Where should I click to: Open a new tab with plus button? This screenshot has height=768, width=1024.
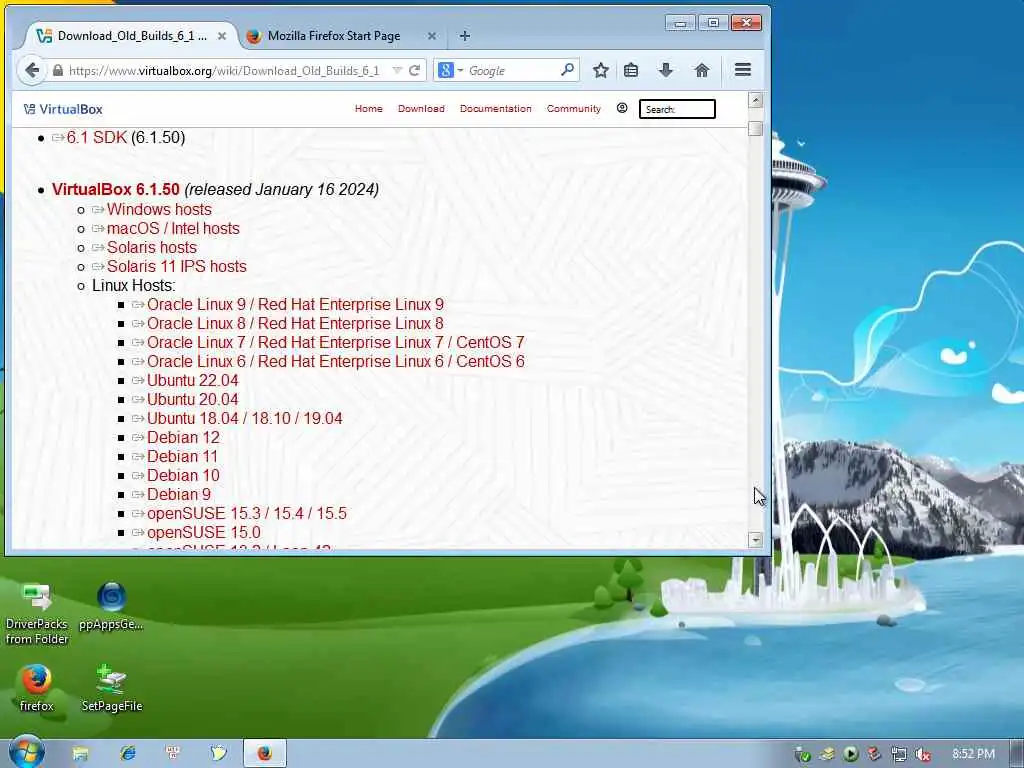click(465, 36)
